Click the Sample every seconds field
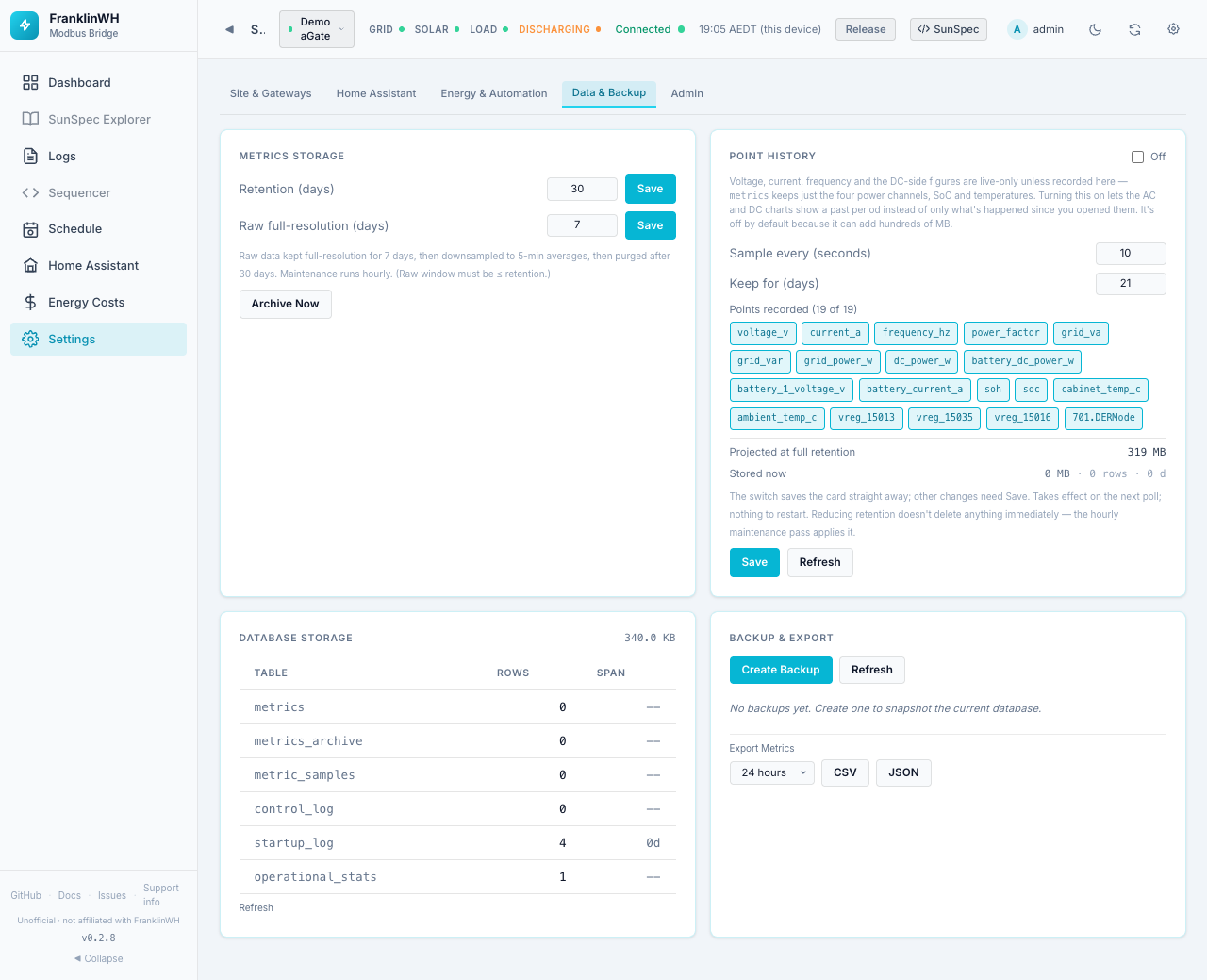 (1131, 253)
